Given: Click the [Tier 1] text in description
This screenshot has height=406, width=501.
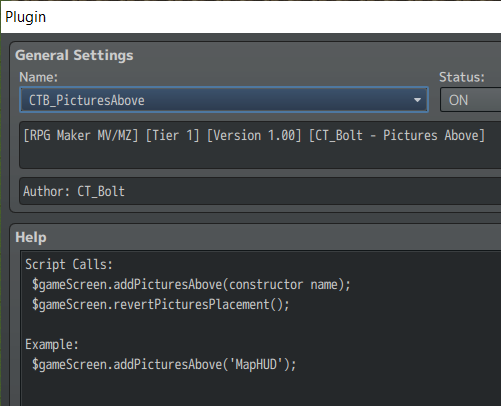Looking at the screenshot, I should tap(172, 136).
